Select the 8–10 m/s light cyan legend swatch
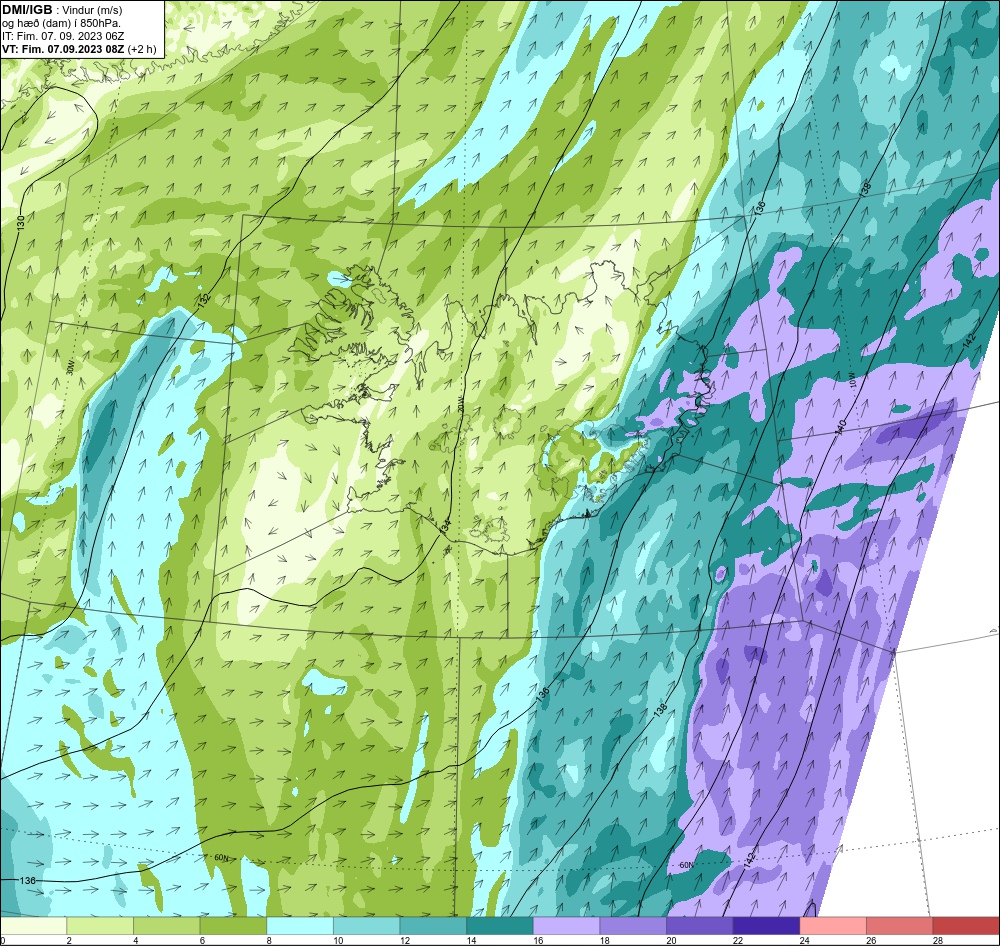The image size is (1000, 946). (x=300, y=926)
